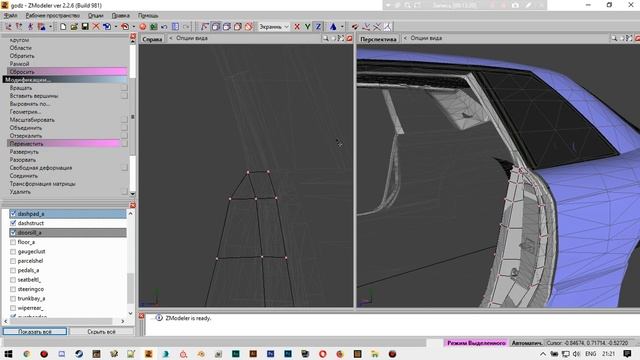Collapse the Модификации section header
The width and height of the screenshot is (640, 360).
(x=65, y=80)
